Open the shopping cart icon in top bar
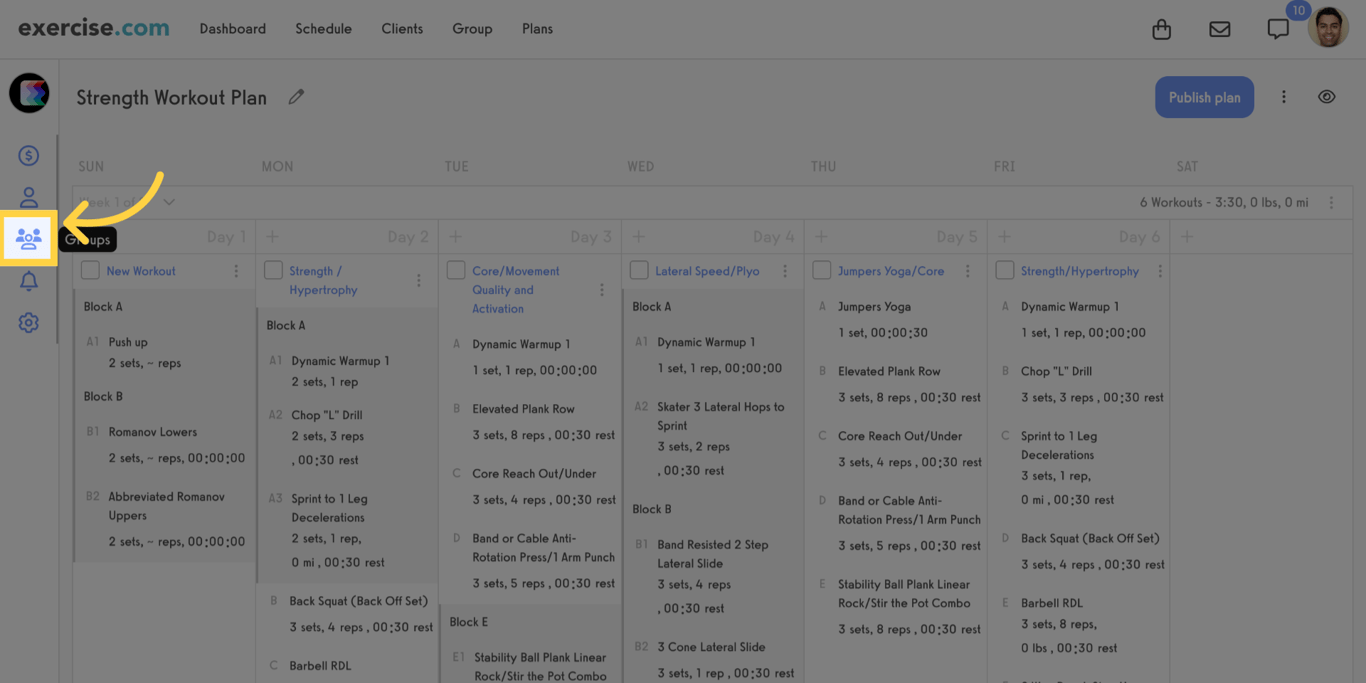Viewport: 1366px width, 683px height. [x=1161, y=29]
